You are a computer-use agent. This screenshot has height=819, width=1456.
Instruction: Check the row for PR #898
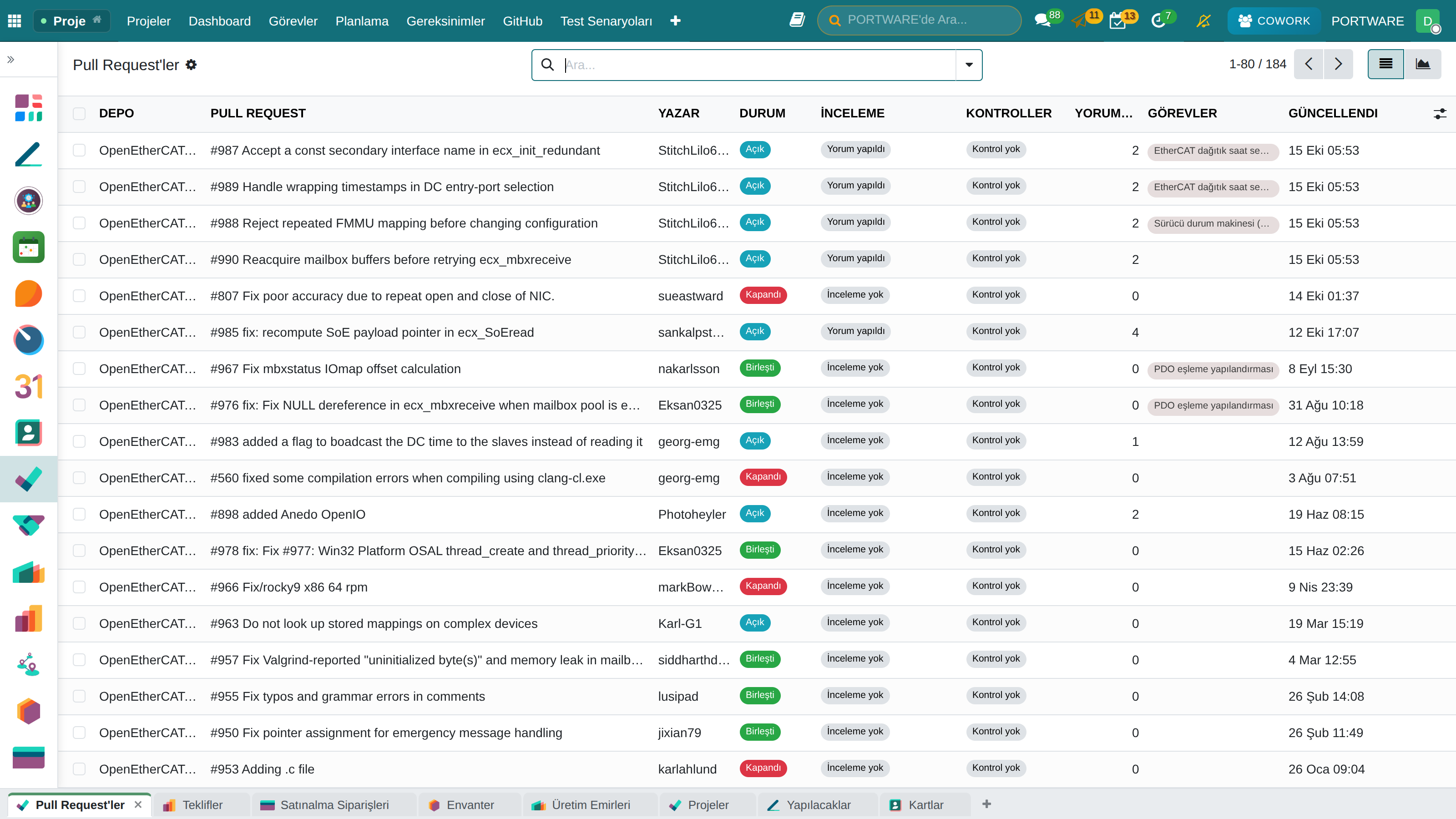(x=79, y=514)
